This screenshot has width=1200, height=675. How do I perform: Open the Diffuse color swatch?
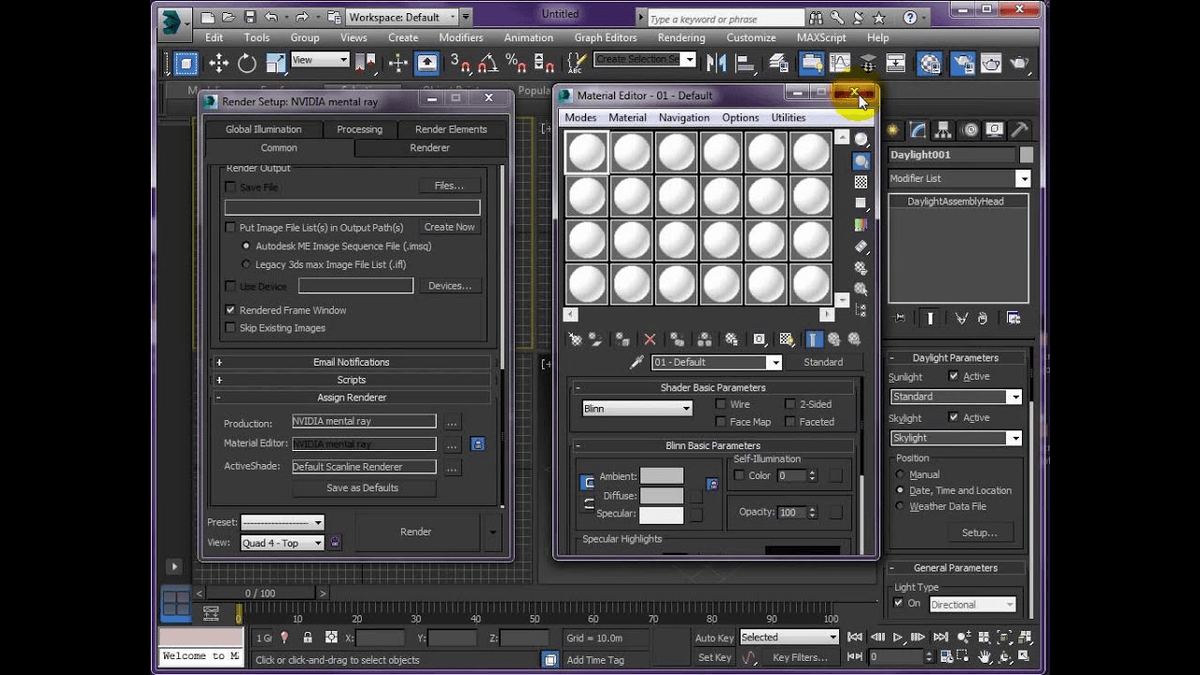tap(662, 495)
